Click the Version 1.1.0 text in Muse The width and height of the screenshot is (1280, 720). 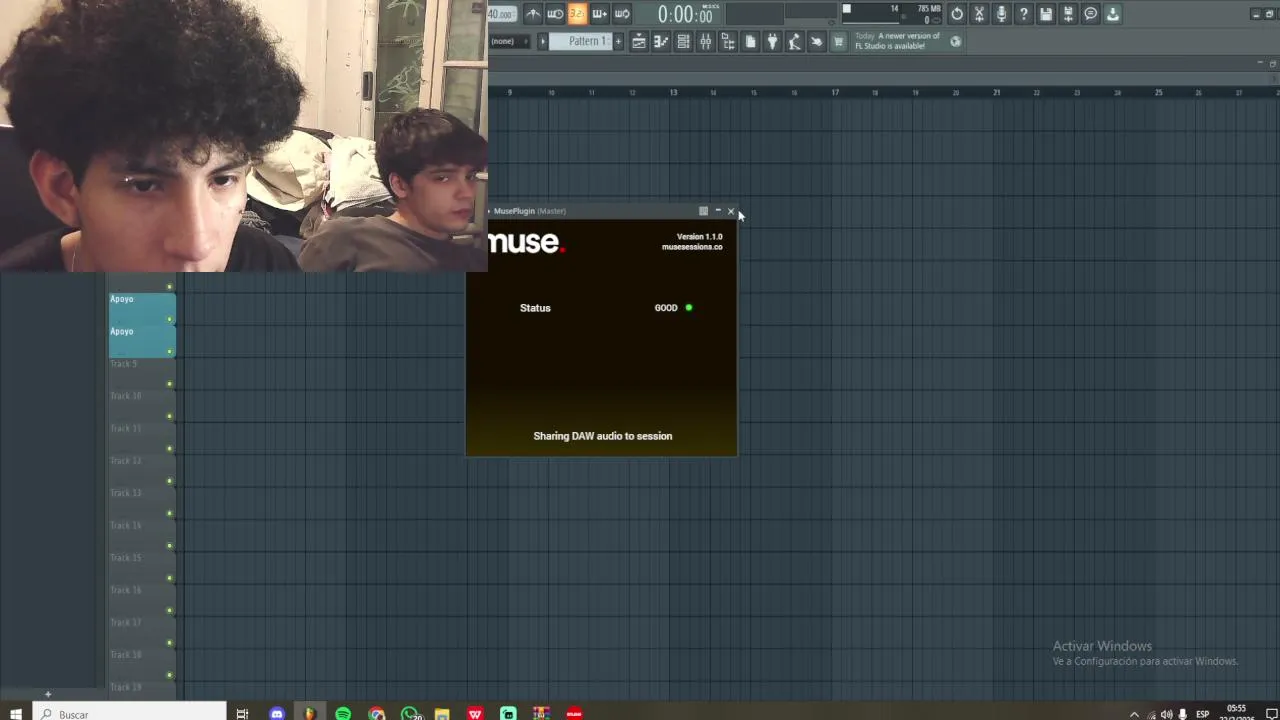tap(699, 237)
